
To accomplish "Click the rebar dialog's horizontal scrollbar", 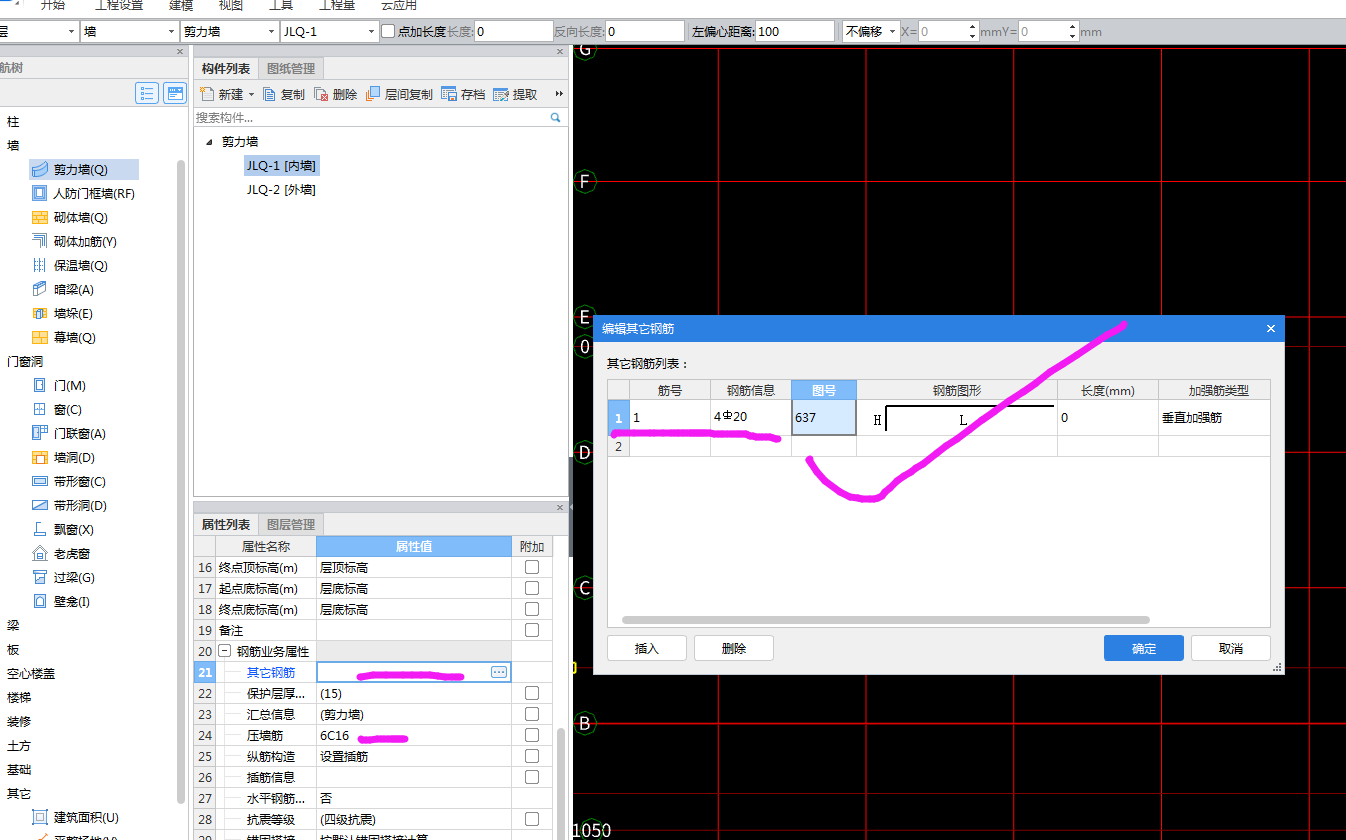I will pos(885,620).
